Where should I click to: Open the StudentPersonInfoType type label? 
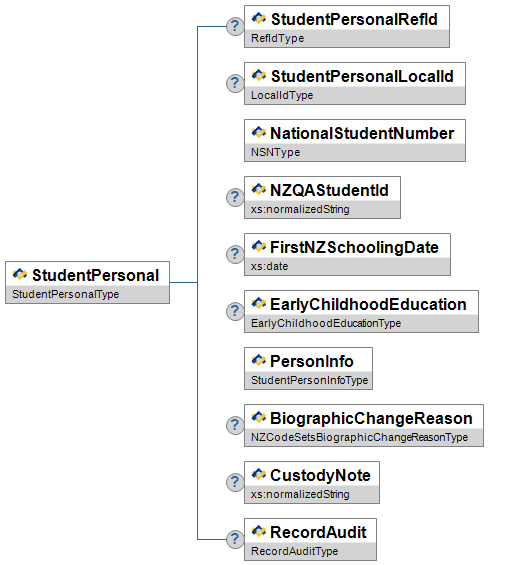coord(309,380)
